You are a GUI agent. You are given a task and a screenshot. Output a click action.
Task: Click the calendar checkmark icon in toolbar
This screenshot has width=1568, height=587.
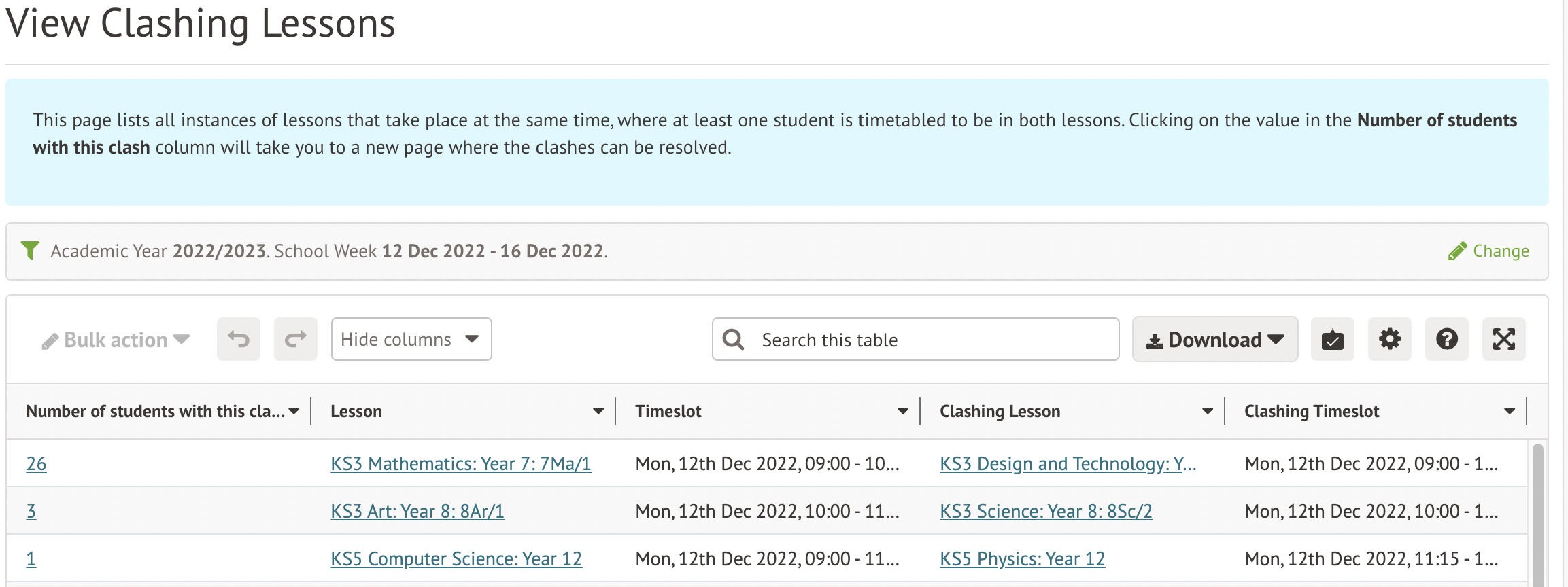[1332, 339]
